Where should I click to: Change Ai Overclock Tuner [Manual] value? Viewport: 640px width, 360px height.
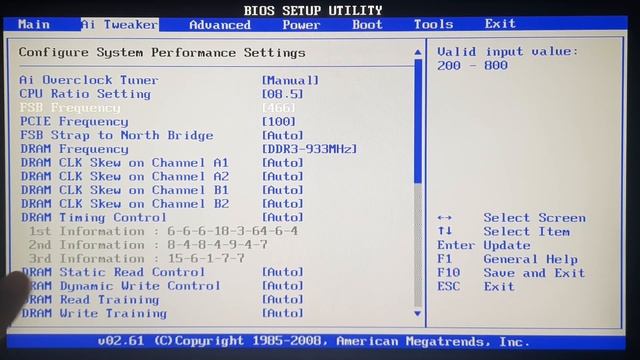point(290,80)
